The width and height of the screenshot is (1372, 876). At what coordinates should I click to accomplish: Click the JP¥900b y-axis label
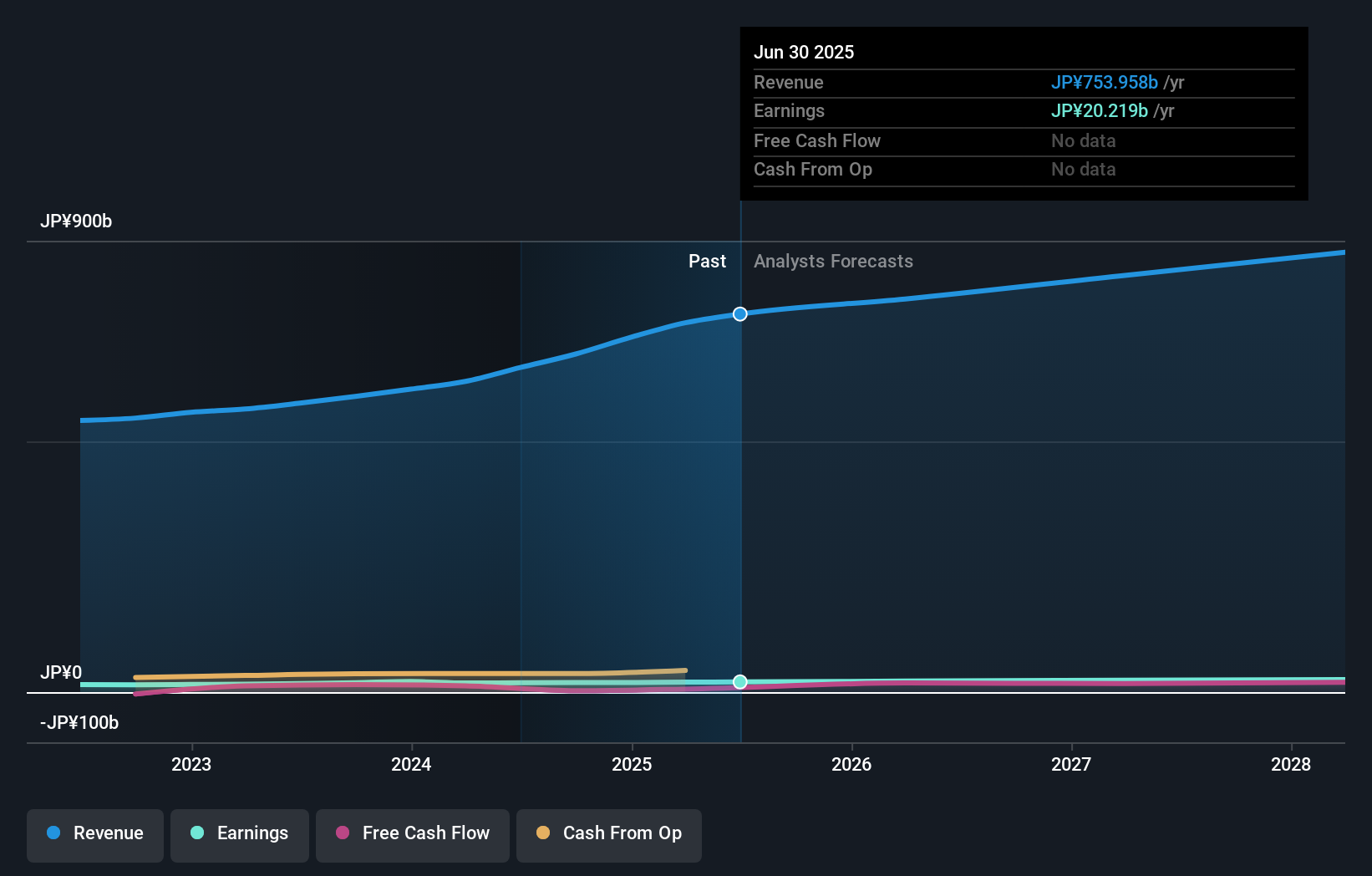[x=76, y=222]
